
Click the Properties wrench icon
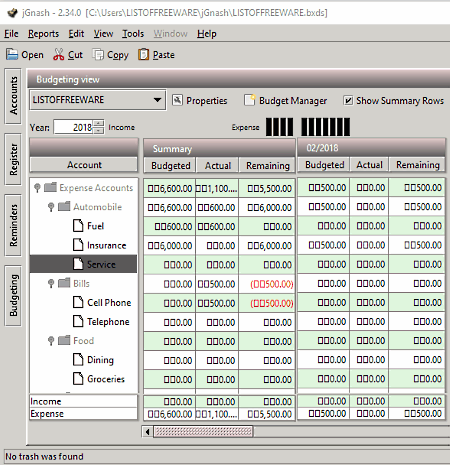coord(177,100)
